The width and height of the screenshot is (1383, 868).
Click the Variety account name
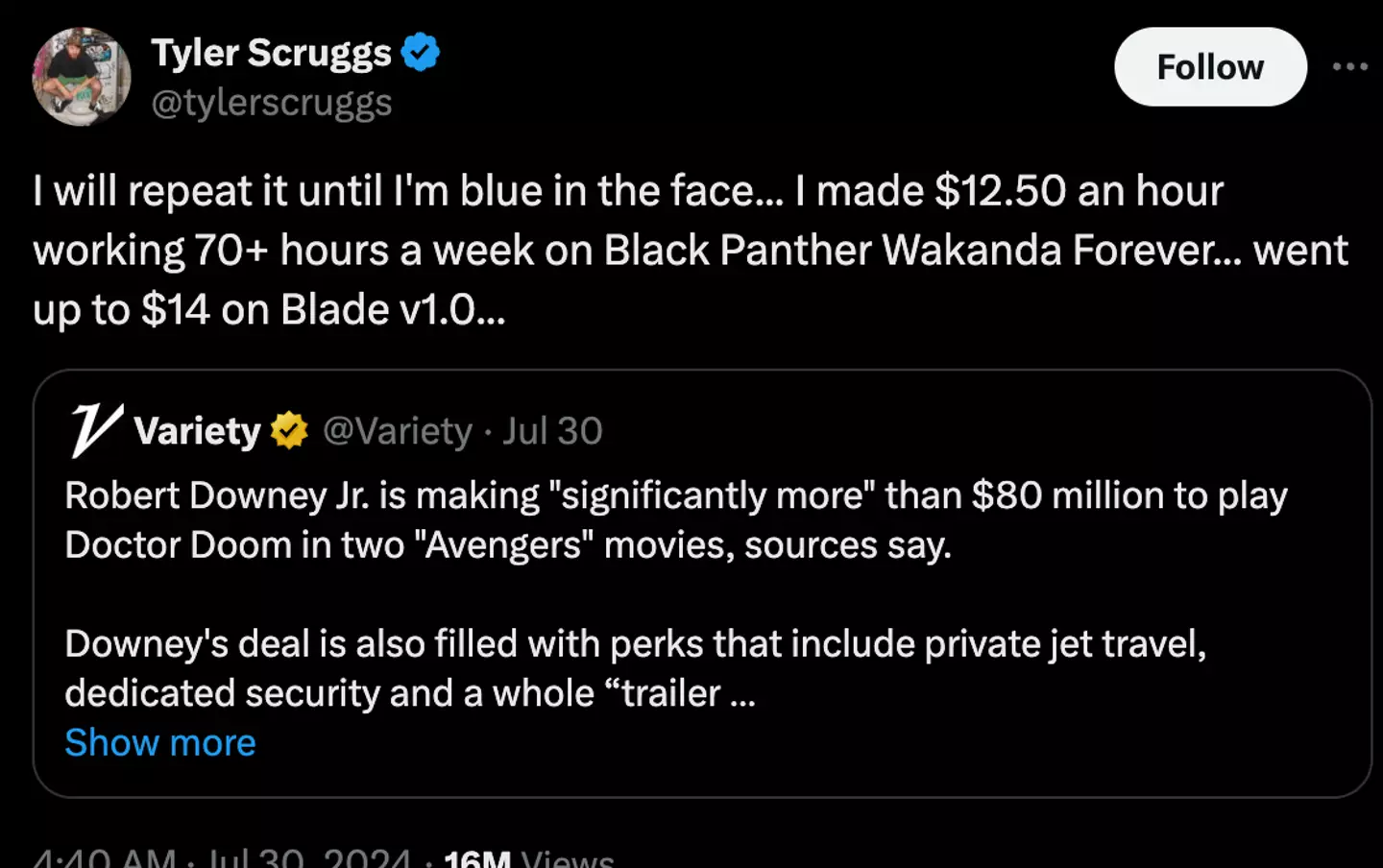[x=197, y=431]
